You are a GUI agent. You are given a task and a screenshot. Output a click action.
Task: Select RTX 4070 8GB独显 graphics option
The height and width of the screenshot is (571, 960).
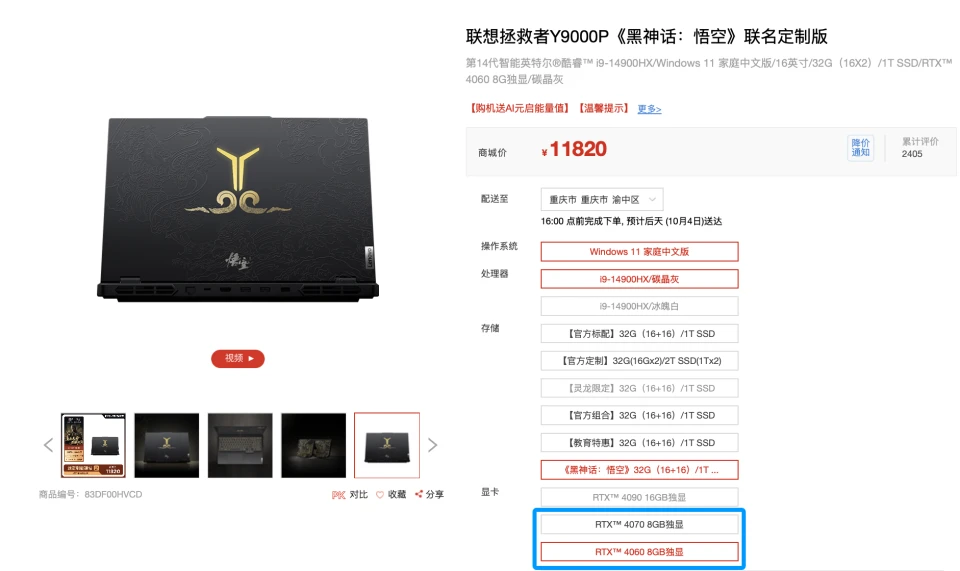(x=639, y=524)
